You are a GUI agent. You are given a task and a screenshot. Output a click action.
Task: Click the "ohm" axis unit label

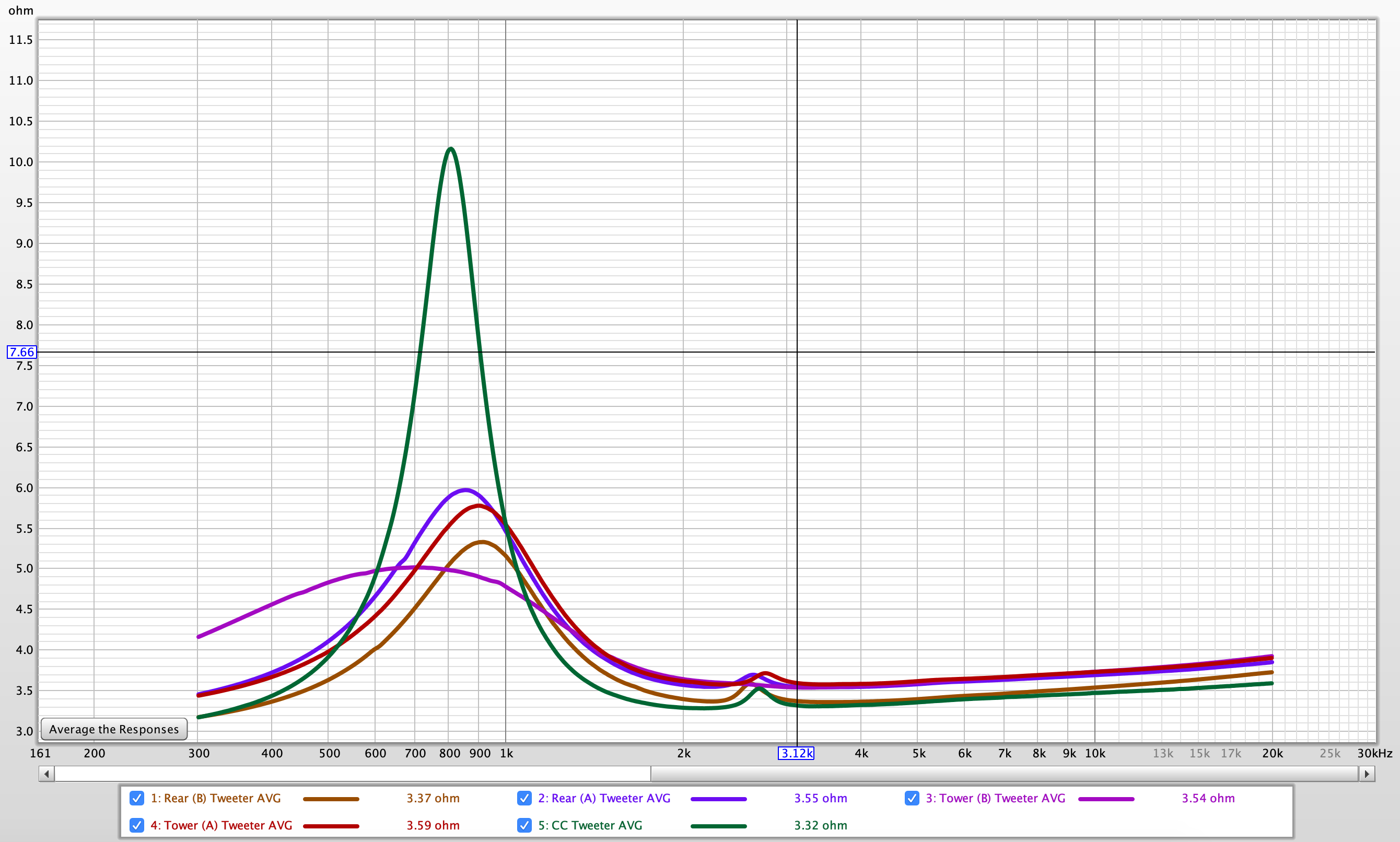[21, 11]
